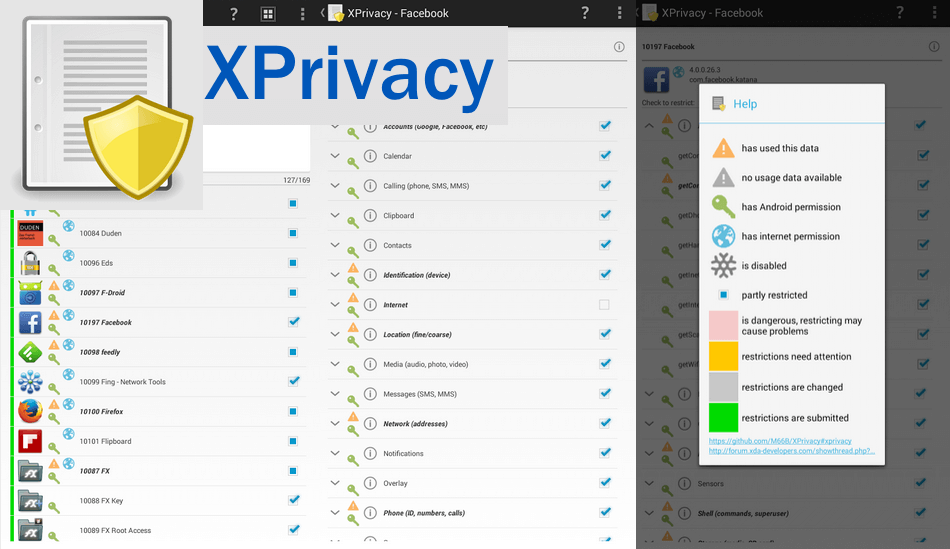Screen dimensions: 950x549
Task: Toggle restriction checkbox for 10088 FX Key
Action: [294, 500]
